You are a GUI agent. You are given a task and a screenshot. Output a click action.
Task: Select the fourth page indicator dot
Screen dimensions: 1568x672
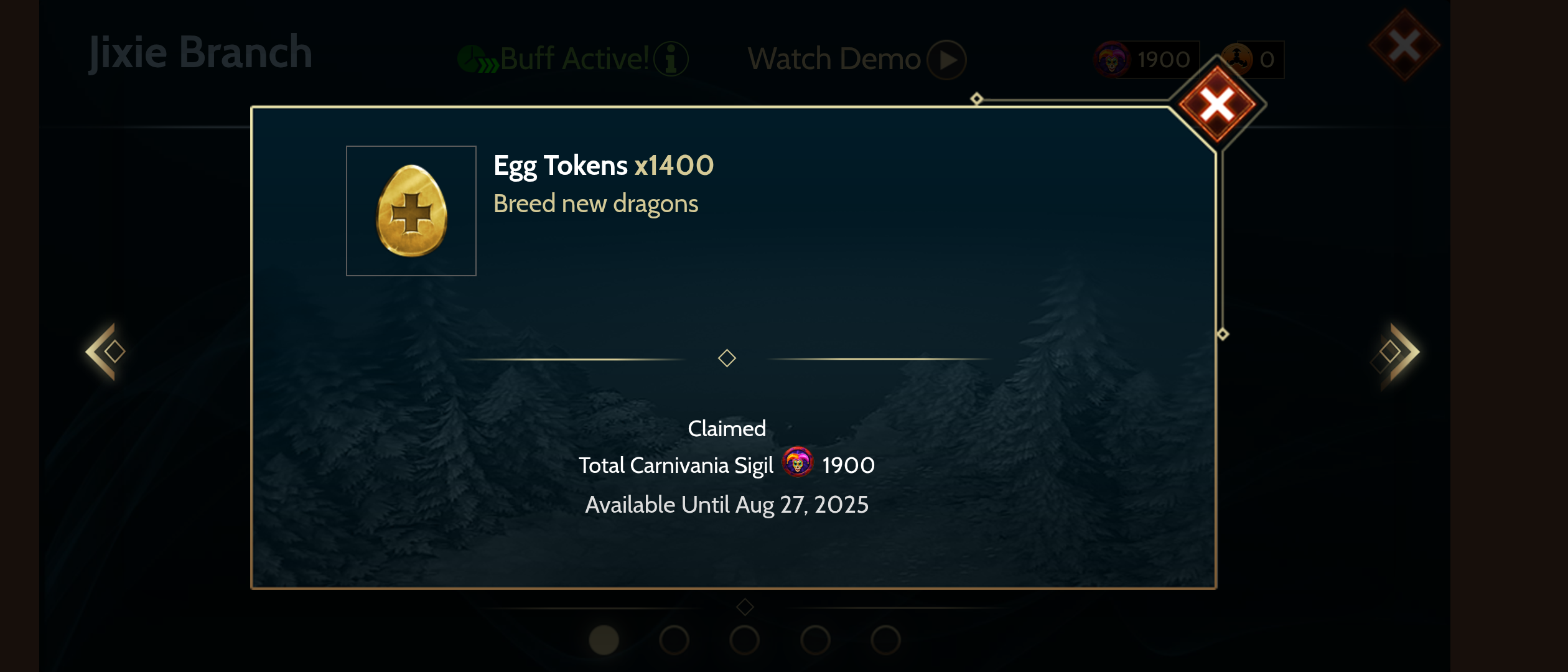(815, 640)
